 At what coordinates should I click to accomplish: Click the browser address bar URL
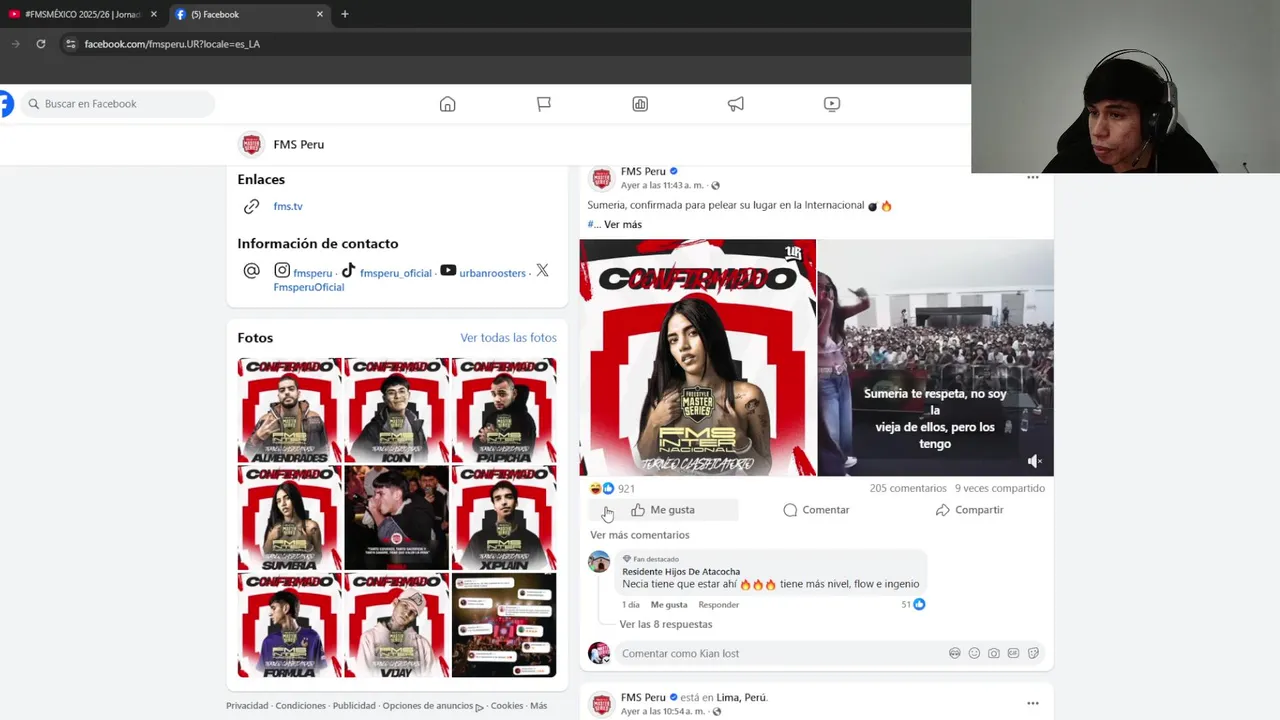[172, 44]
